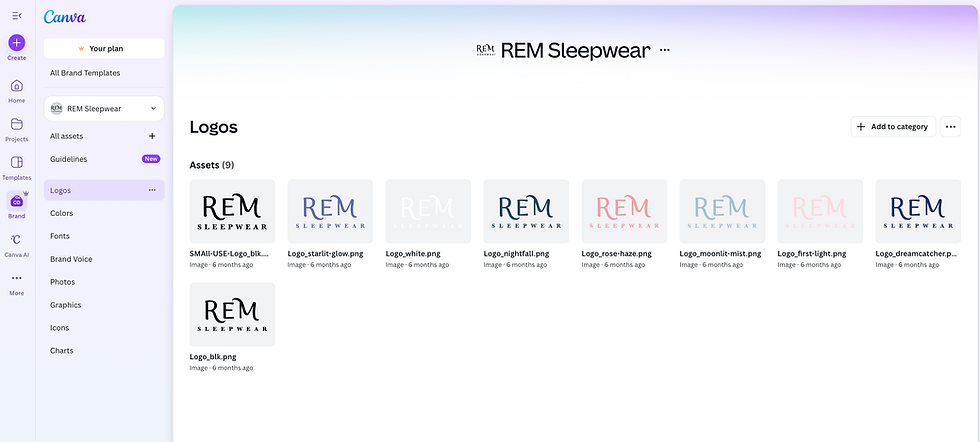The height and width of the screenshot is (442, 980).
Task: Click Your plan button
Action: tap(104, 48)
